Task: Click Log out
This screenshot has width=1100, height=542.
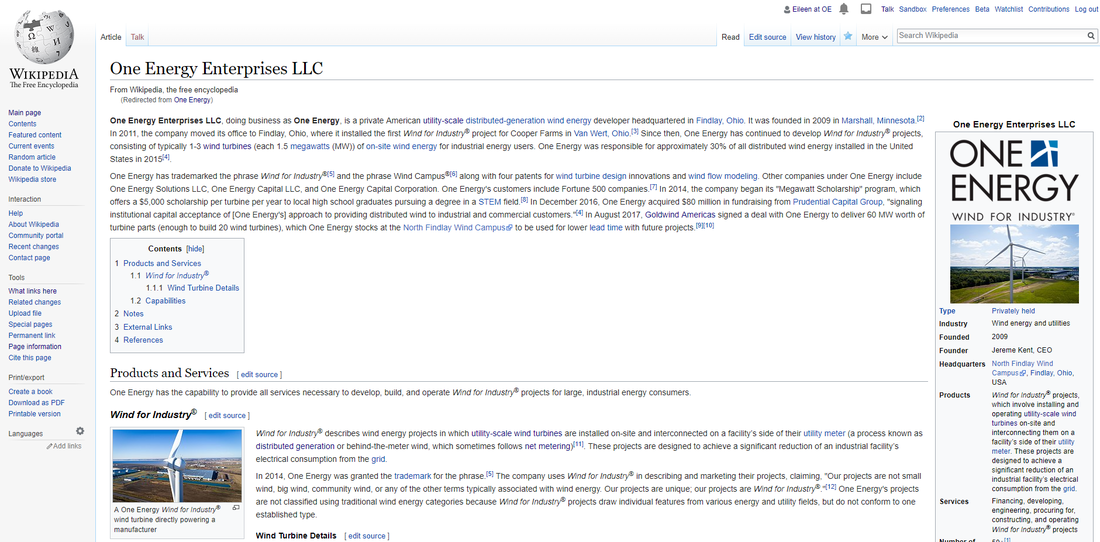Action: tap(1085, 9)
